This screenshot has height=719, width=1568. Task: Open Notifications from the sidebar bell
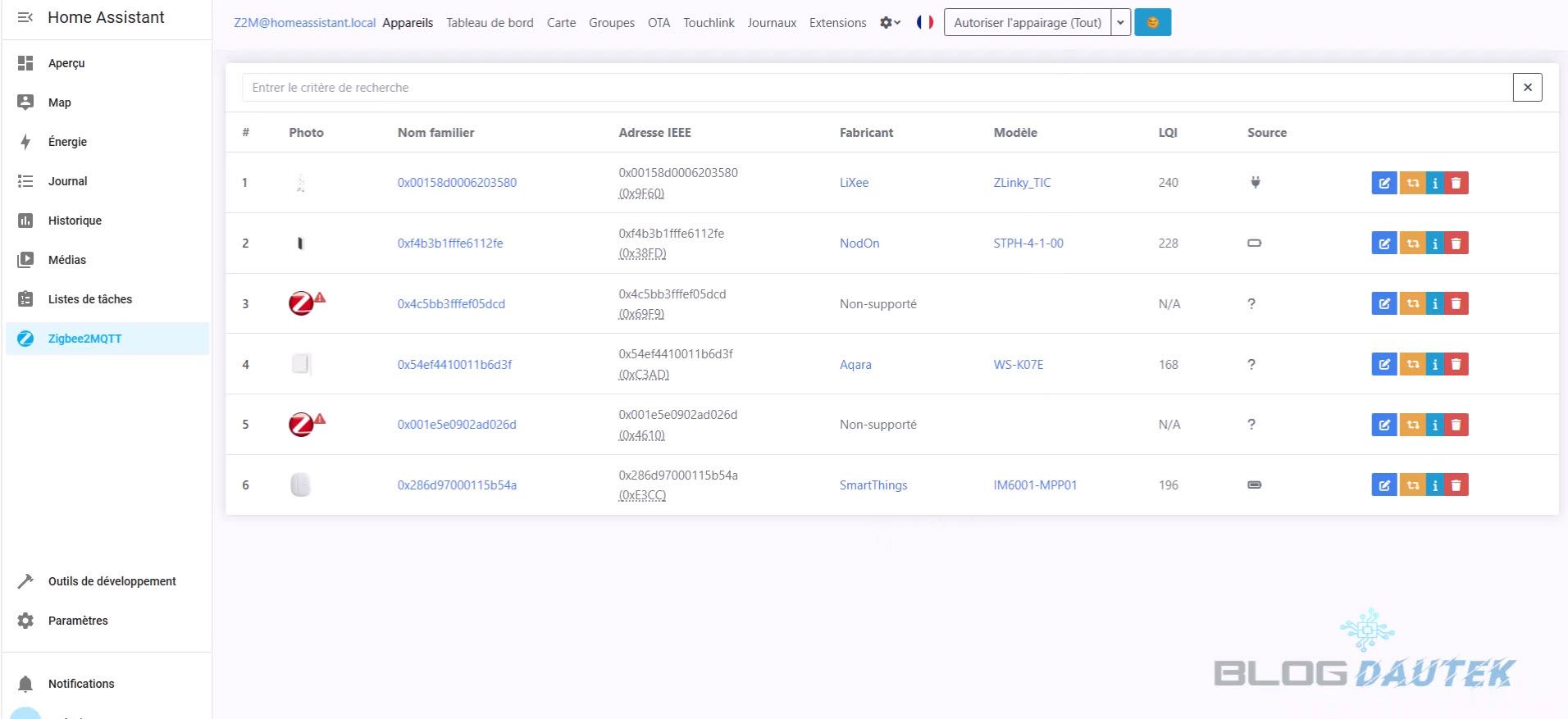point(25,684)
